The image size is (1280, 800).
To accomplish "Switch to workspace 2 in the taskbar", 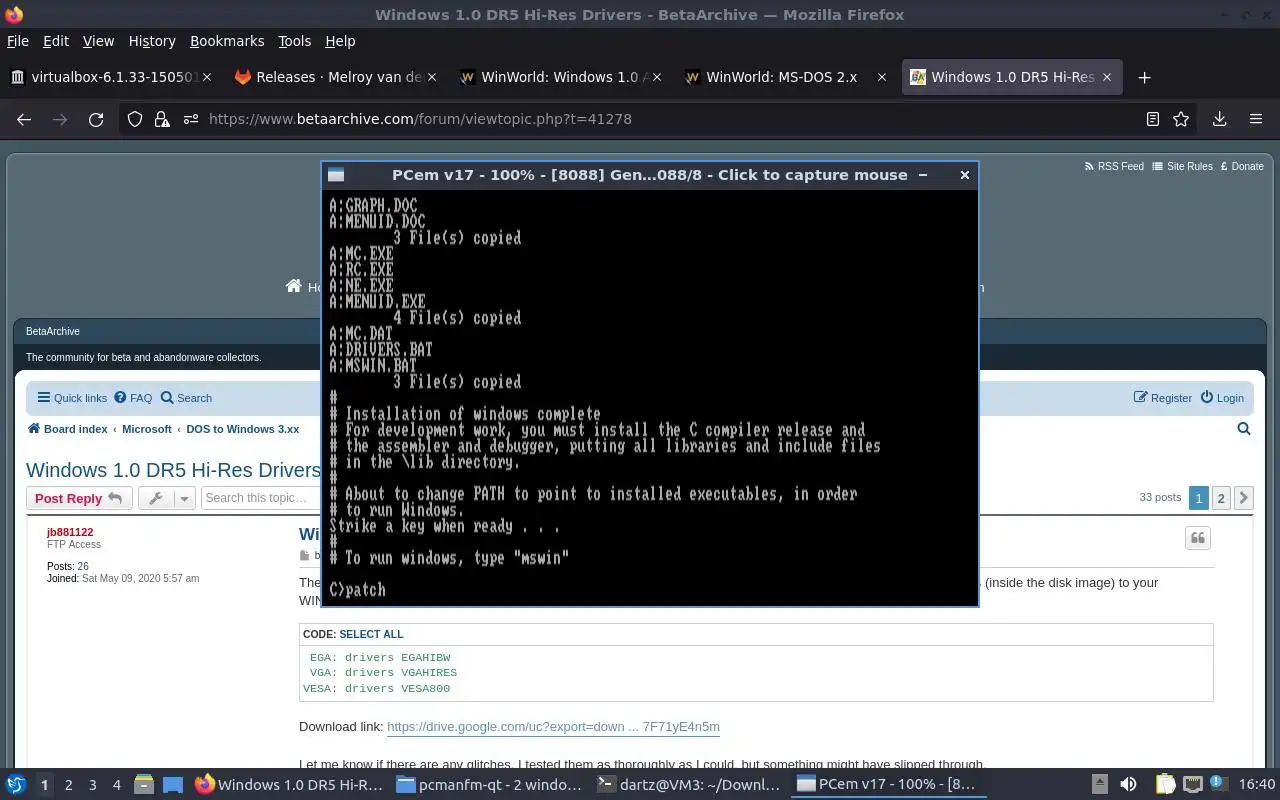I will click(68, 785).
